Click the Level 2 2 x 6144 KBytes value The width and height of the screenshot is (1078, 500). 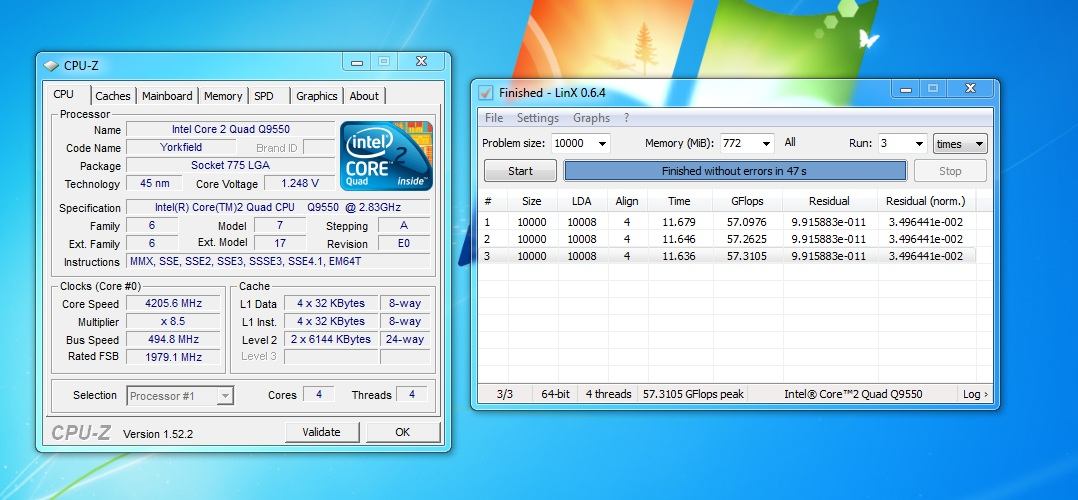pyautogui.click(x=331, y=339)
